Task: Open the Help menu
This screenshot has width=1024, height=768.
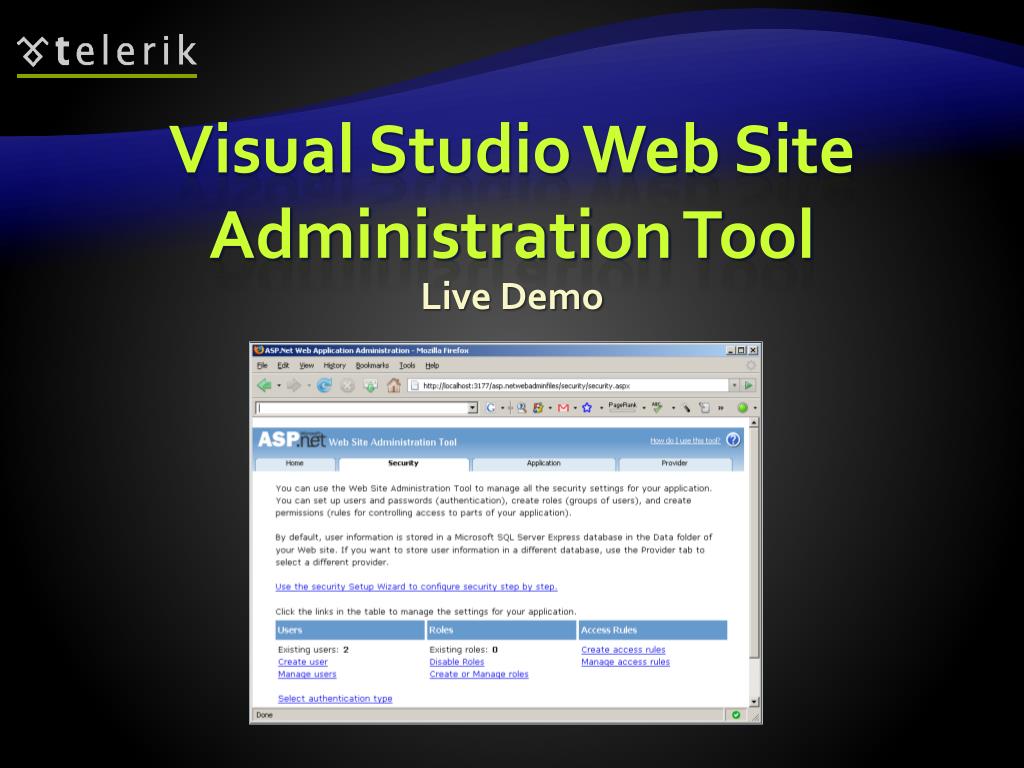Action: [432, 366]
